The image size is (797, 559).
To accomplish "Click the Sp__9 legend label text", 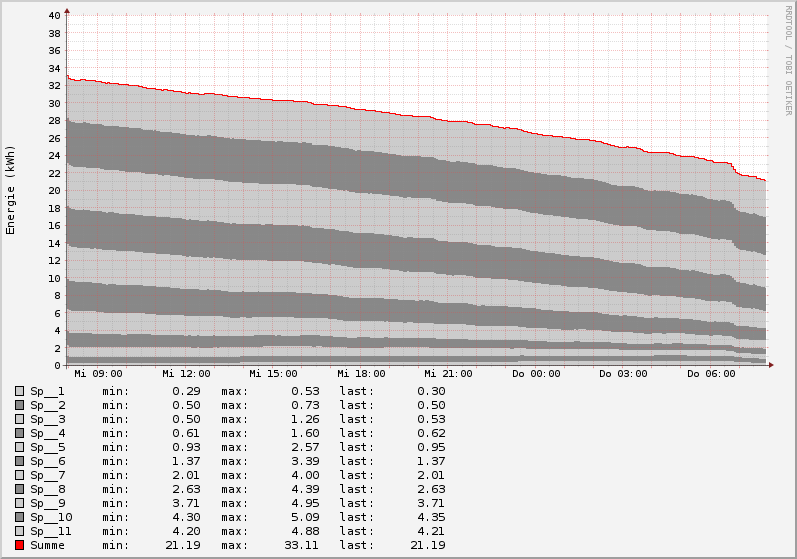I will [48, 503].
